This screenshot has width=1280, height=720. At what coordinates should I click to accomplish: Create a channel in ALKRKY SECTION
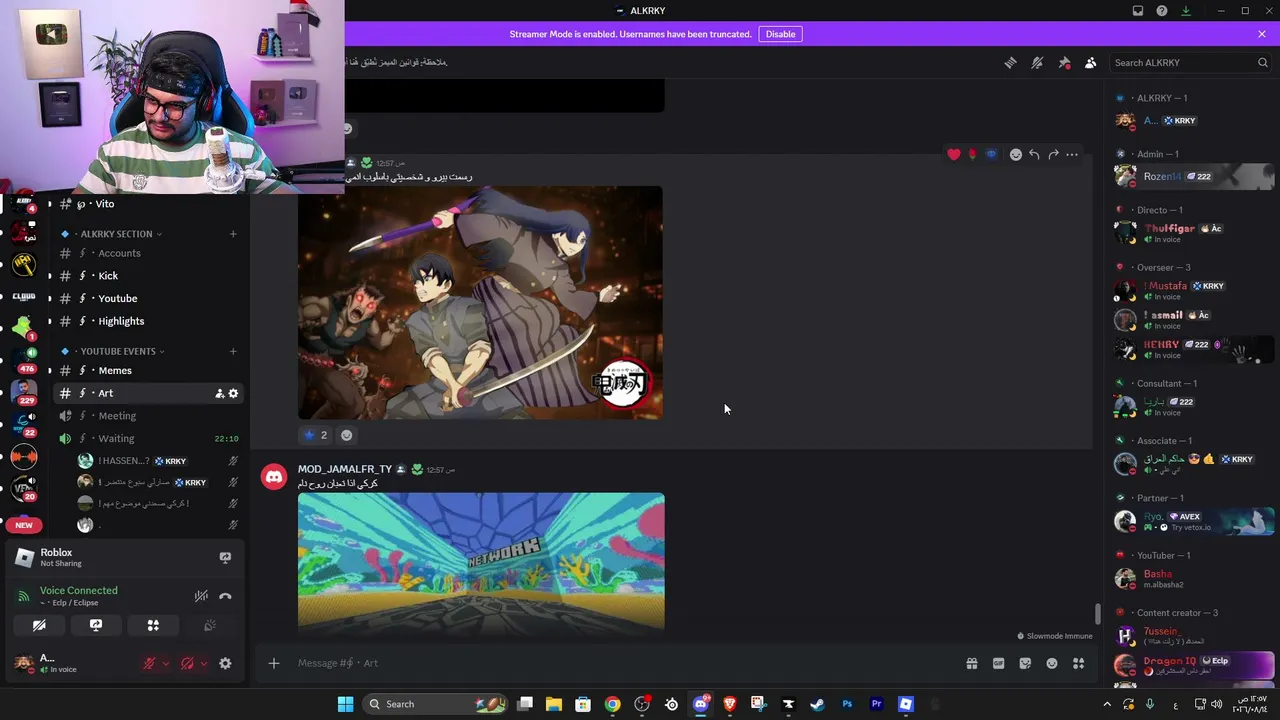coord(233,234)
